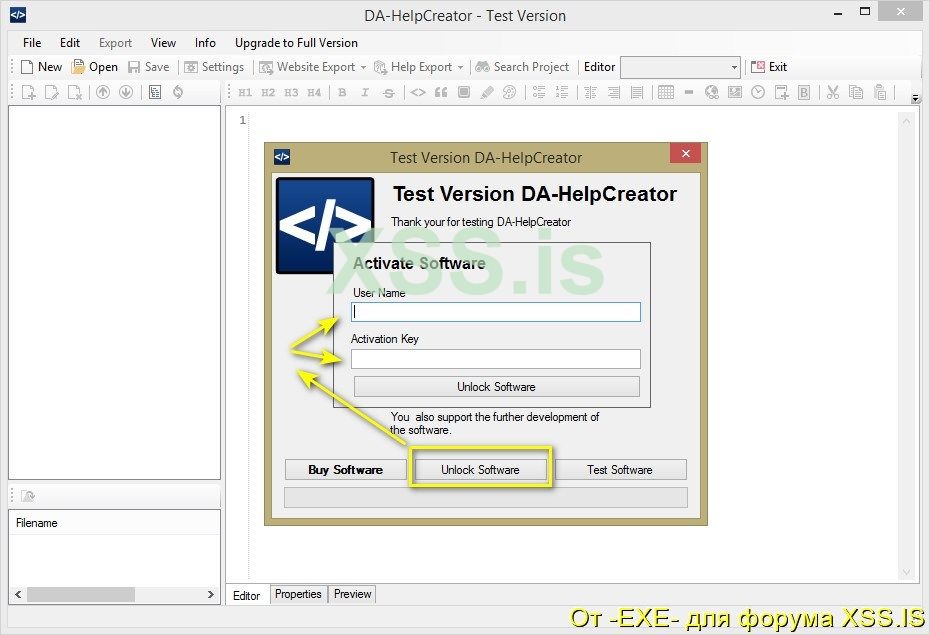Screen dimensions: 930x635
Task: Click Unlock Software inside the Activate Software panel
Action: click(496, 387)
